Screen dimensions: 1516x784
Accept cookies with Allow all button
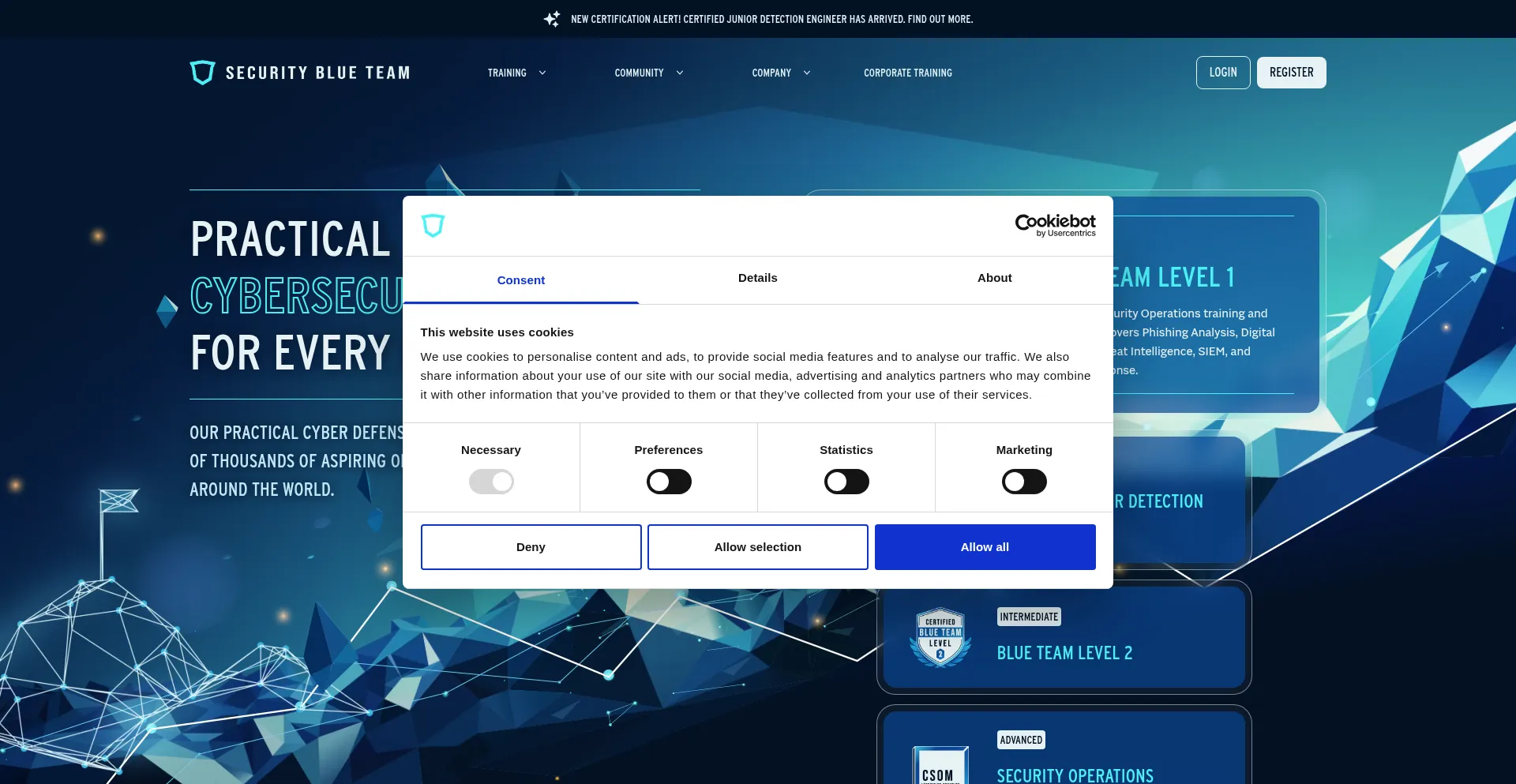point(985,547)
